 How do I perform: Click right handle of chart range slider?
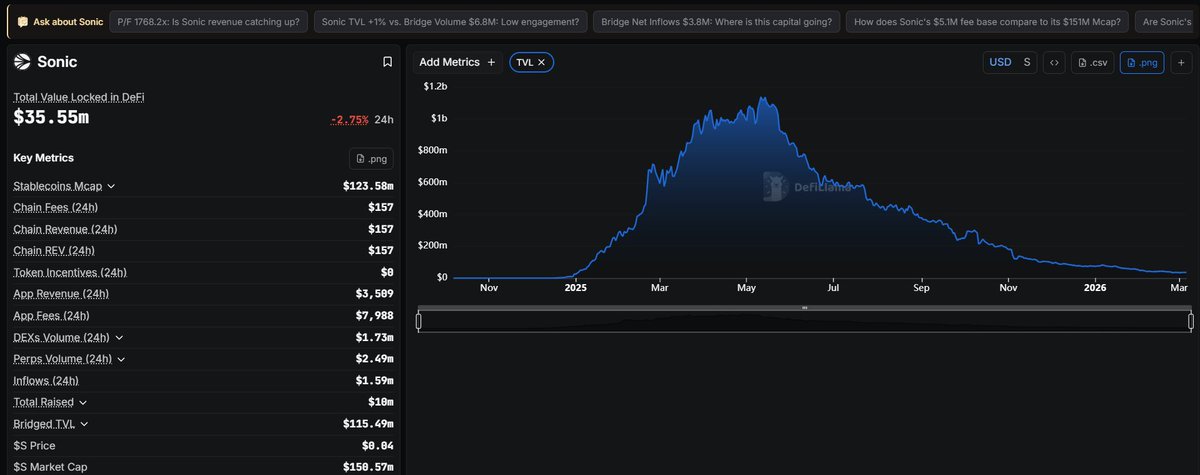tap(1191, 321)
